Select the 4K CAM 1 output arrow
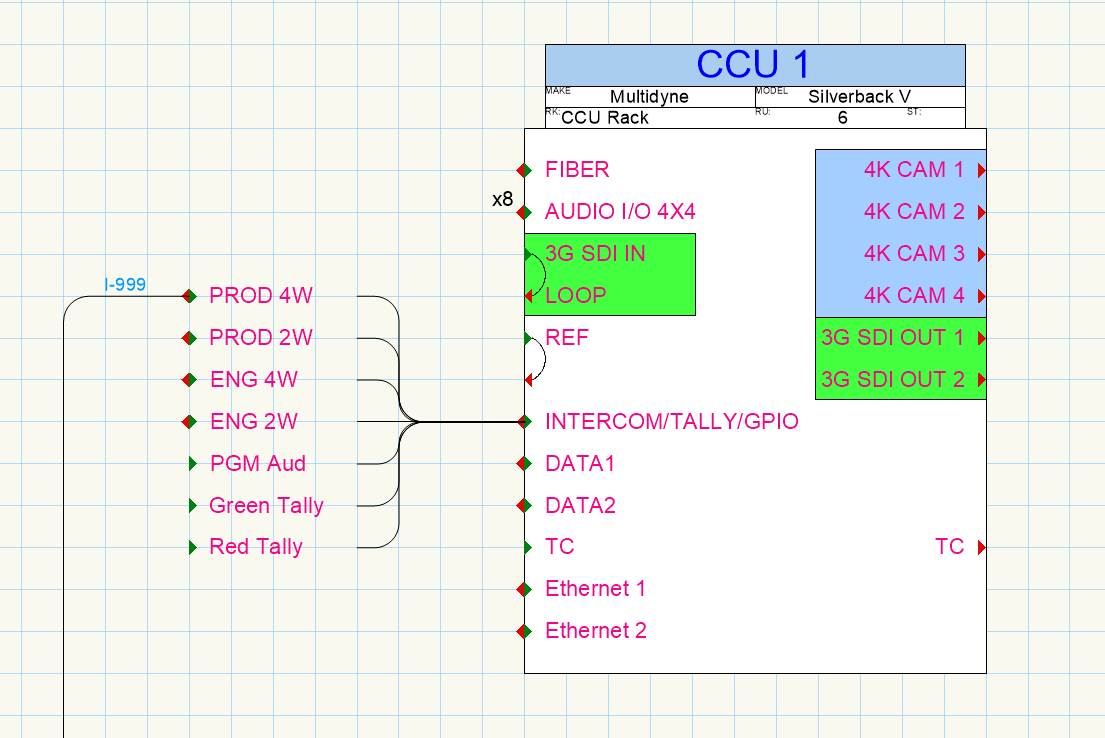The image size is (1105, 738). pos(981,171)
